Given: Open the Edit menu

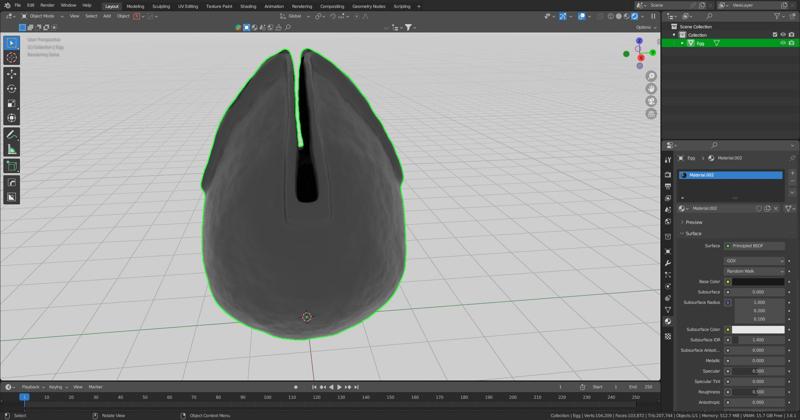Looking at the screenshot, I should tap(31, 6).
